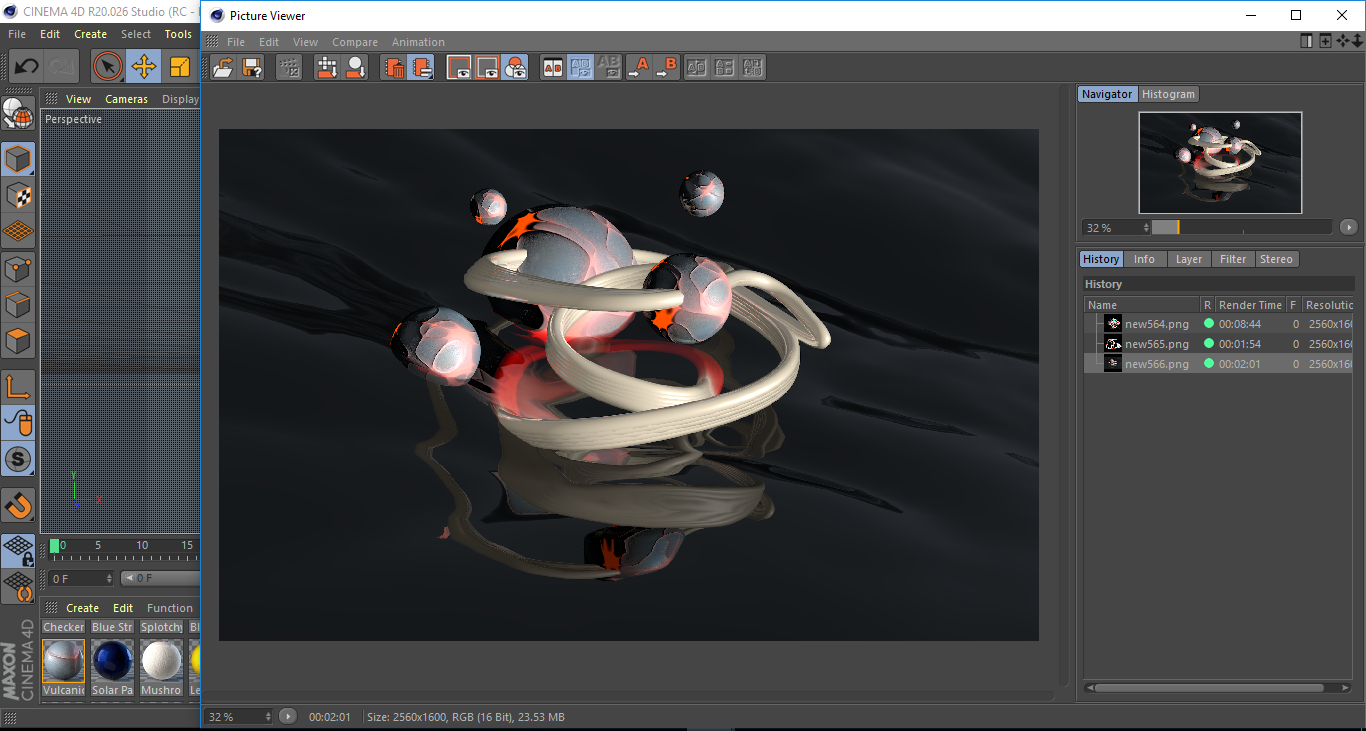Click the Tweak mouse icon
This screenshot has height=731, width=1366.
pyautogui.click(x=18, y=422)
